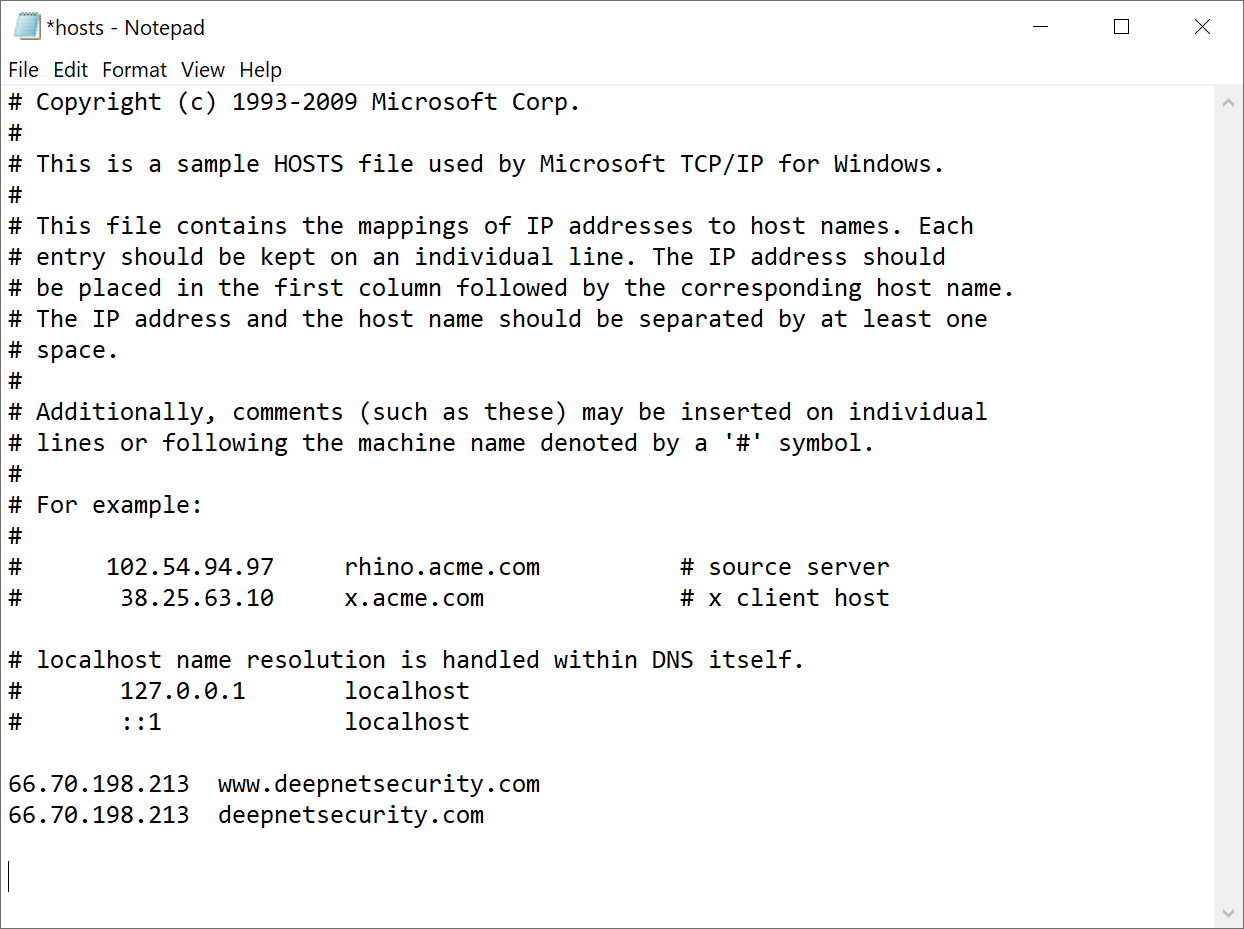
Task: Click the x.acme.com example hostname
Action: tap(413, 598)
